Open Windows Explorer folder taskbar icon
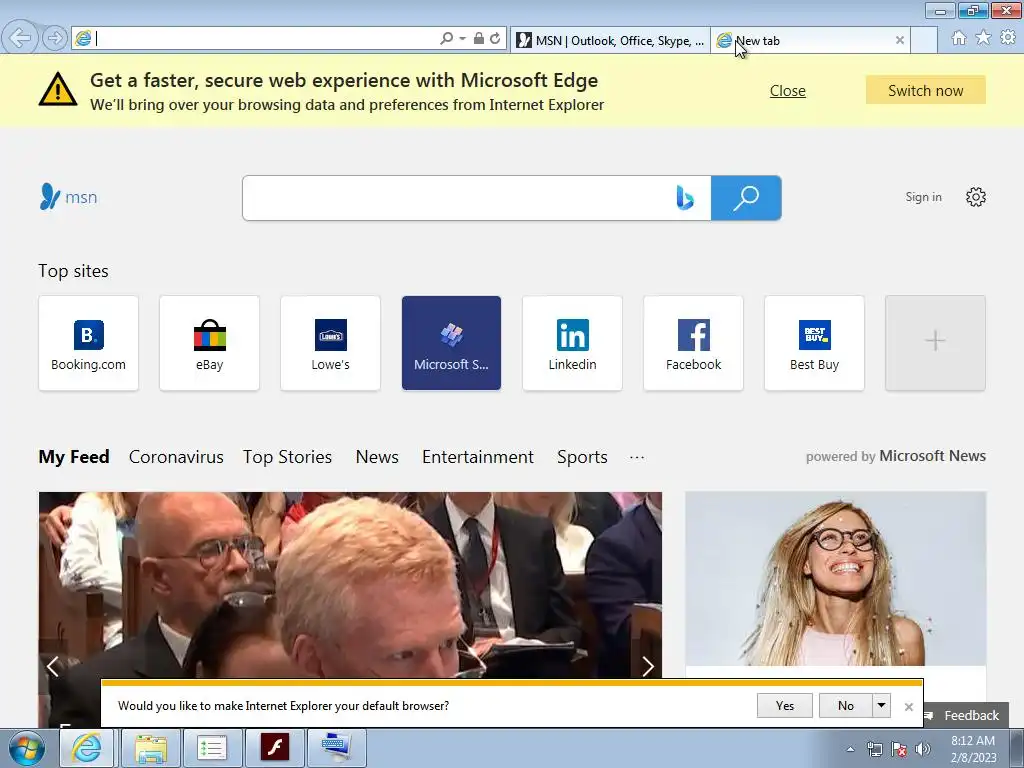This screenshot has height=768, width=1024. click(x=150, y=748)
